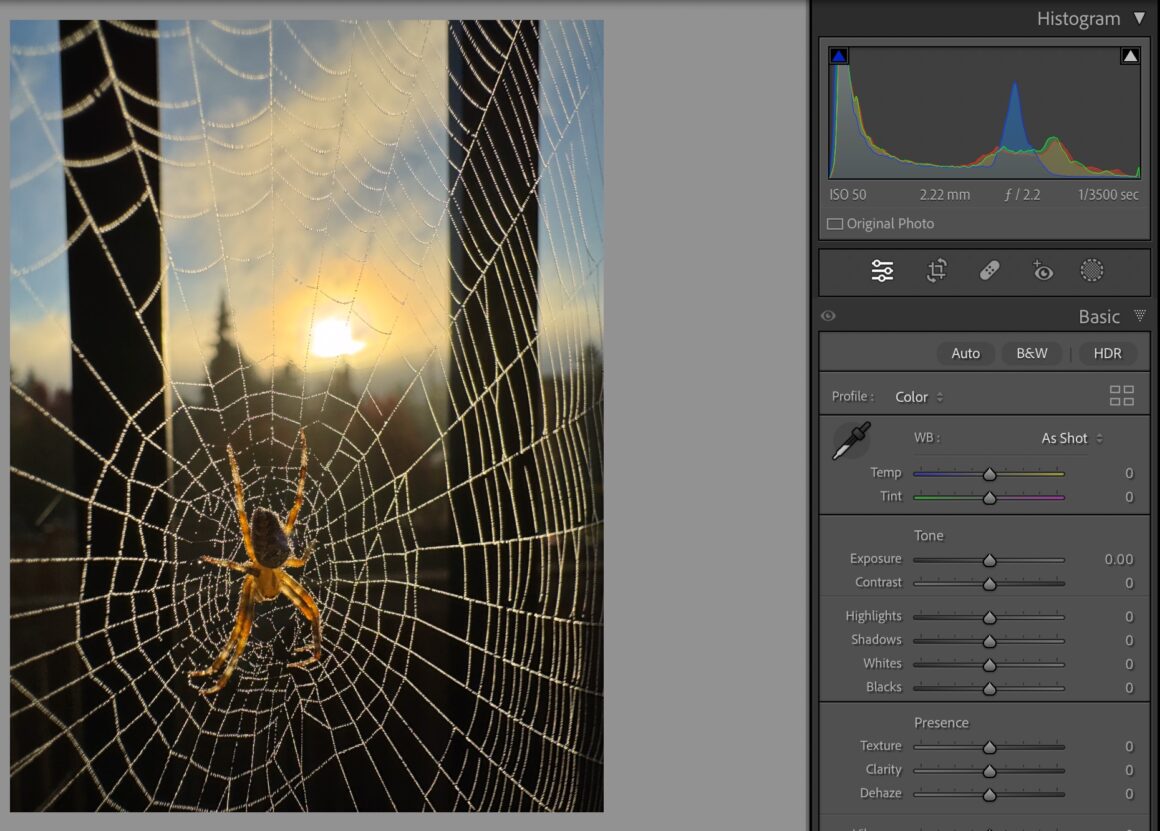
Task: Click the Temp slider handle
Action: click(989, 474)
